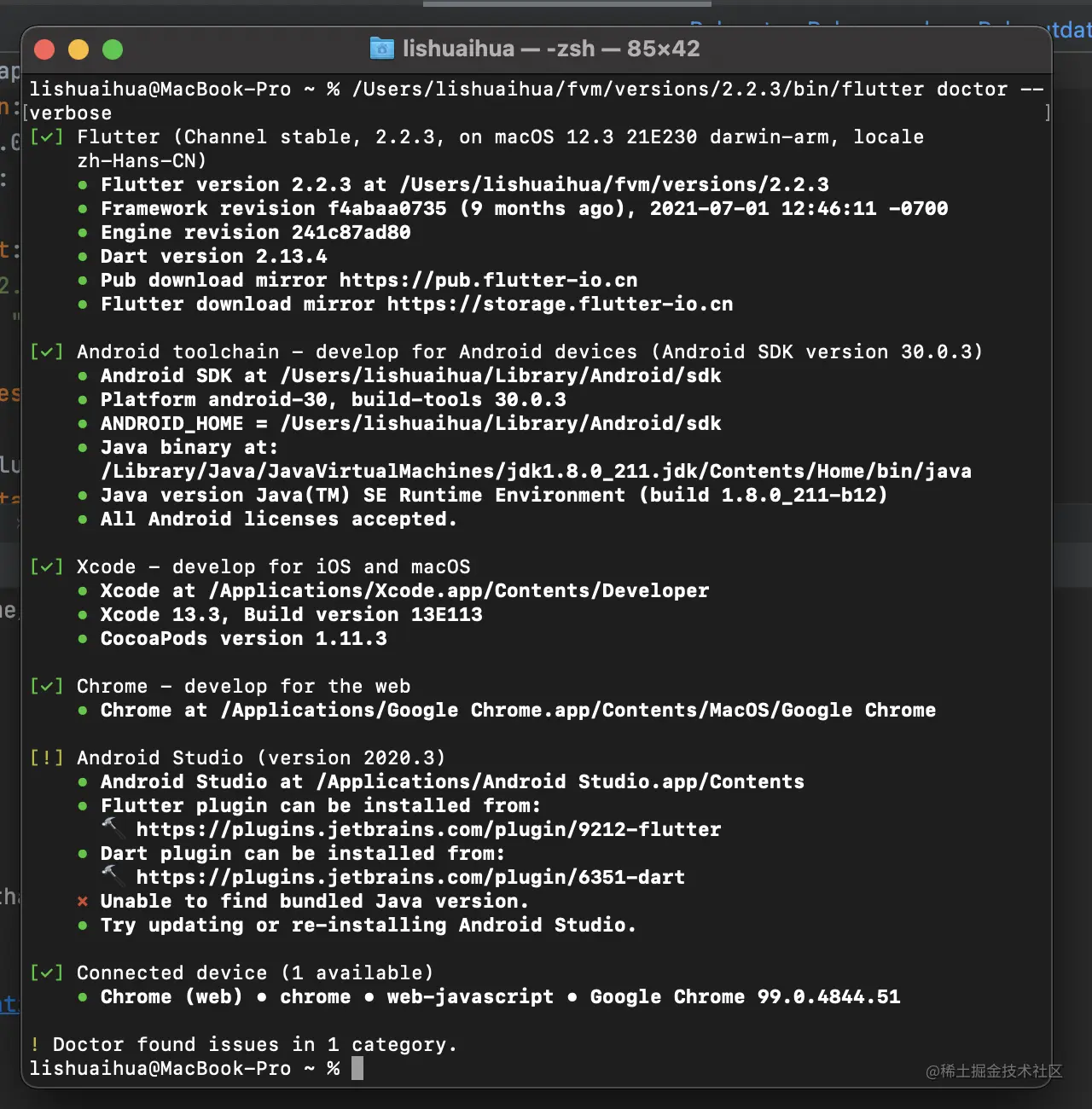Click the checkmark beside Chrome - develop for the web
Viewport: 1092px width, 1109px height.
pyautogui.click(x=46, y=687)
